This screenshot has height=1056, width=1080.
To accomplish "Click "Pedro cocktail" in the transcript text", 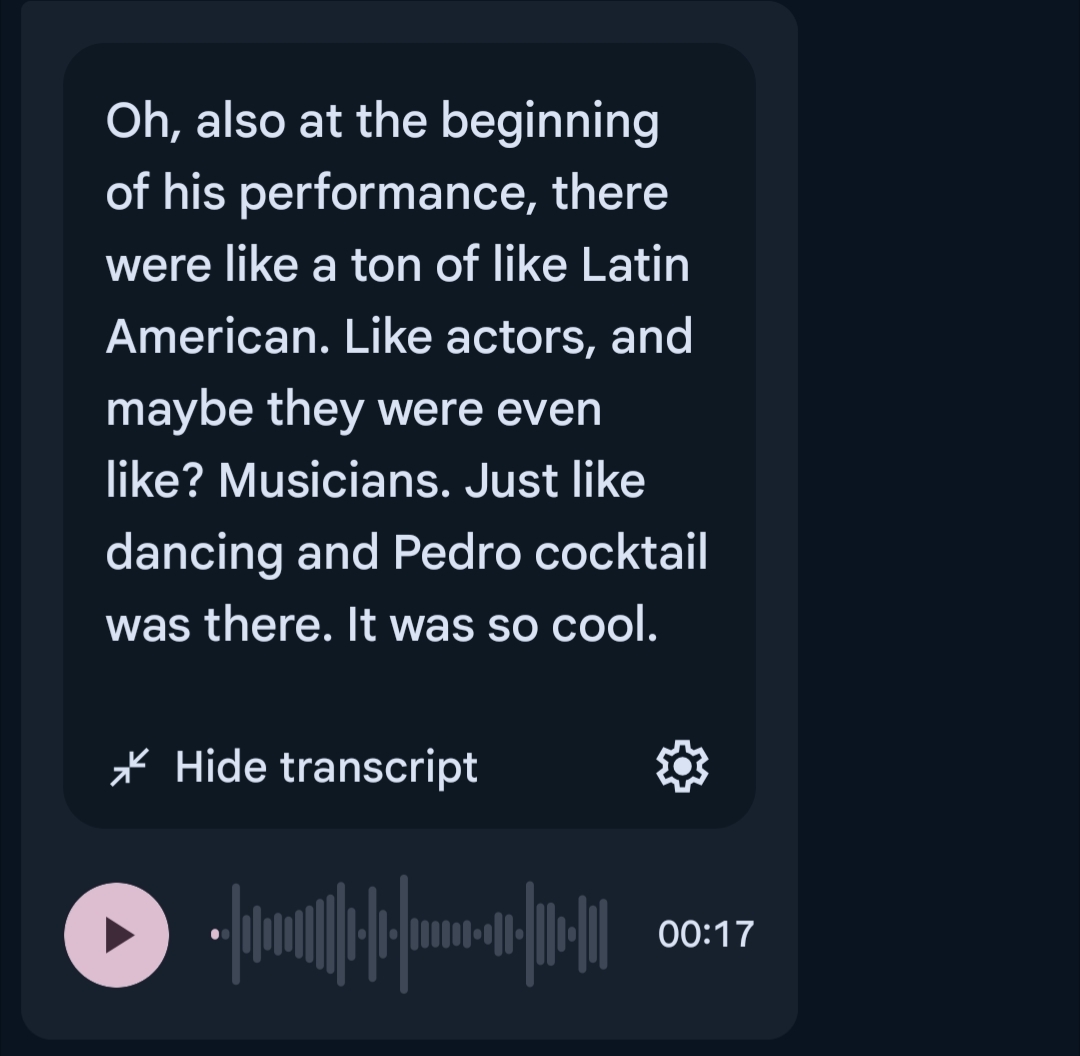I will (550, 553).
